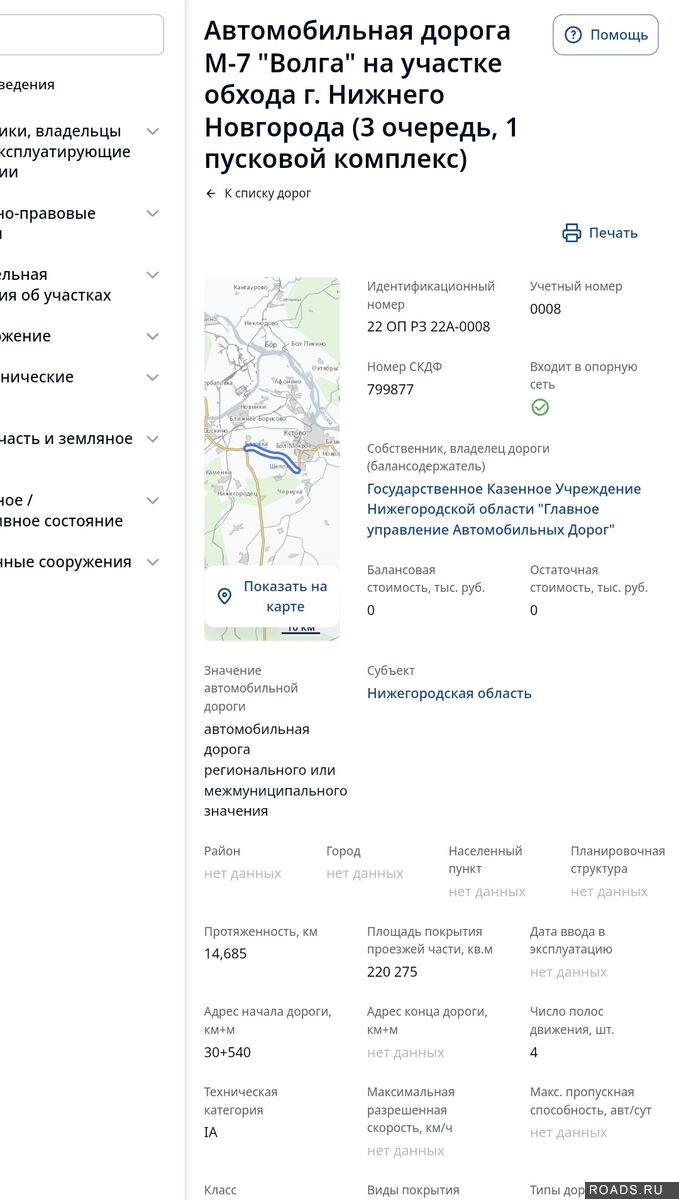Open the сведения item in the sidebar
The width and height of the screenshot is (679, 1200).
tap(30, 85)
